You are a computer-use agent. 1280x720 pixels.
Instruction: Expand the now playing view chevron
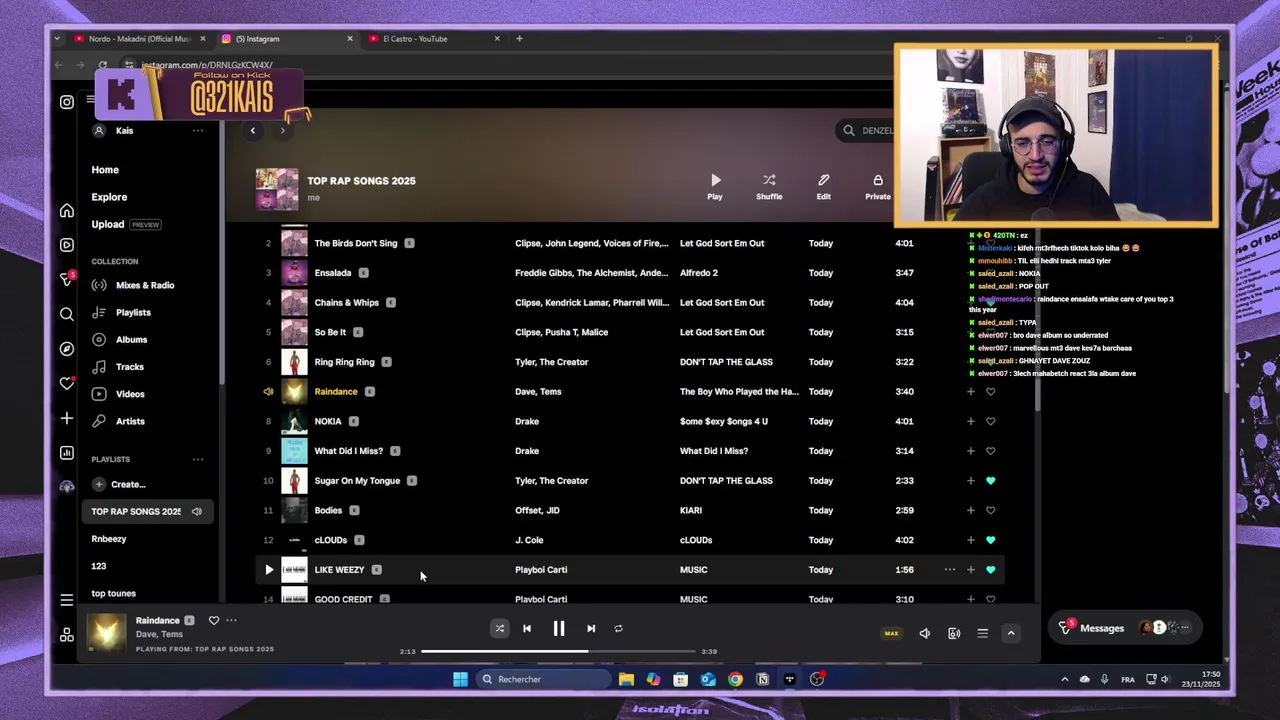(x=1011, y=633)
